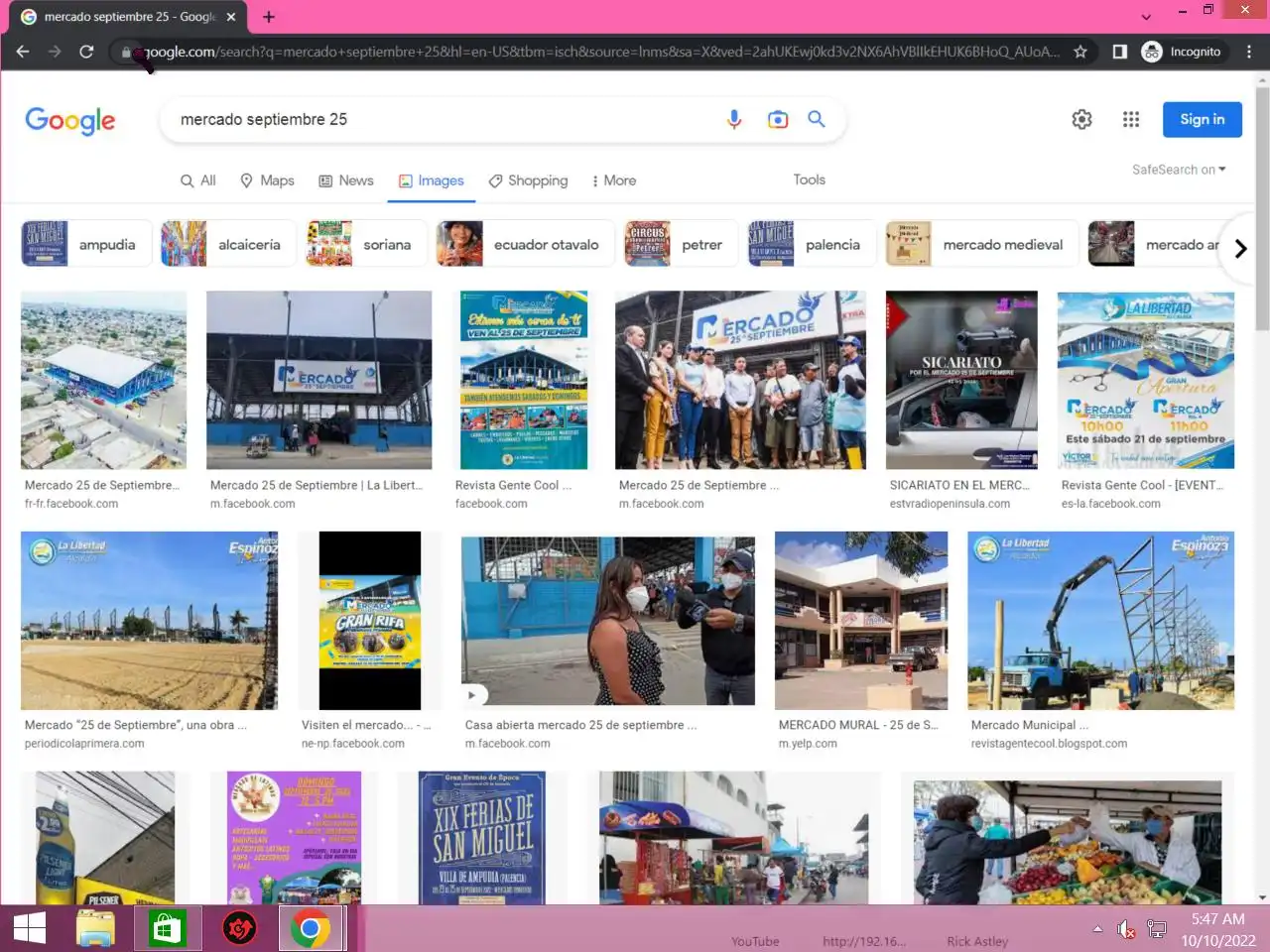Select the petrer suggestion chip
Screen dimensions: 1270x952
pos(681,244)
